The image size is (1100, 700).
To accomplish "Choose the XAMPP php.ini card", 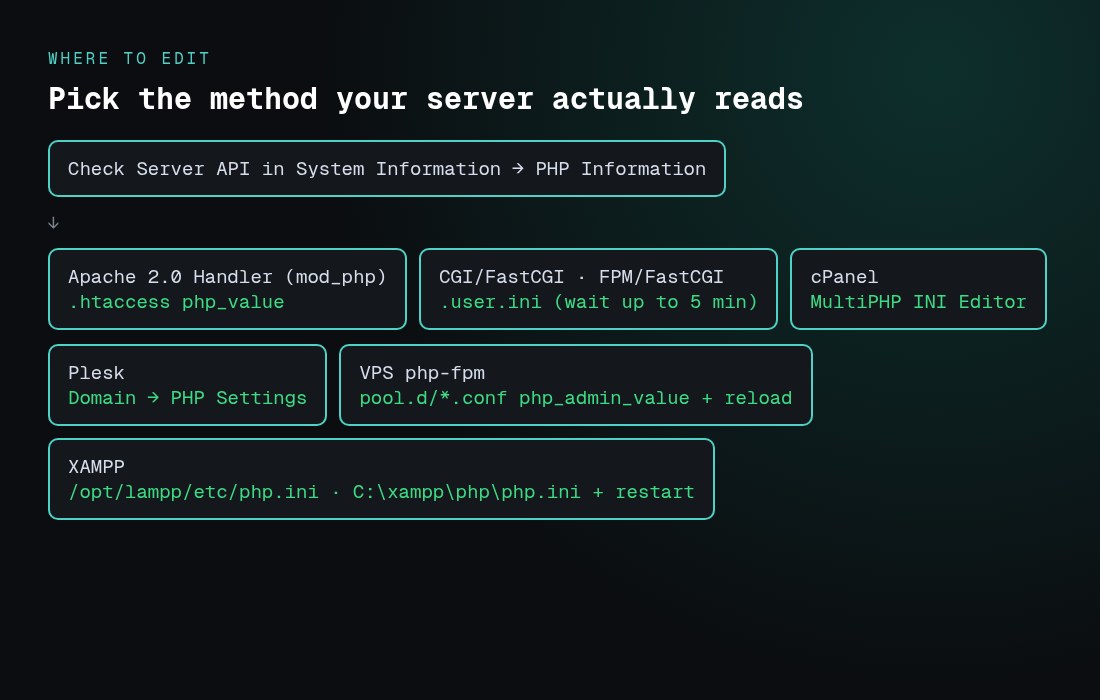I will pyautogui.click(x=382, y=479).
